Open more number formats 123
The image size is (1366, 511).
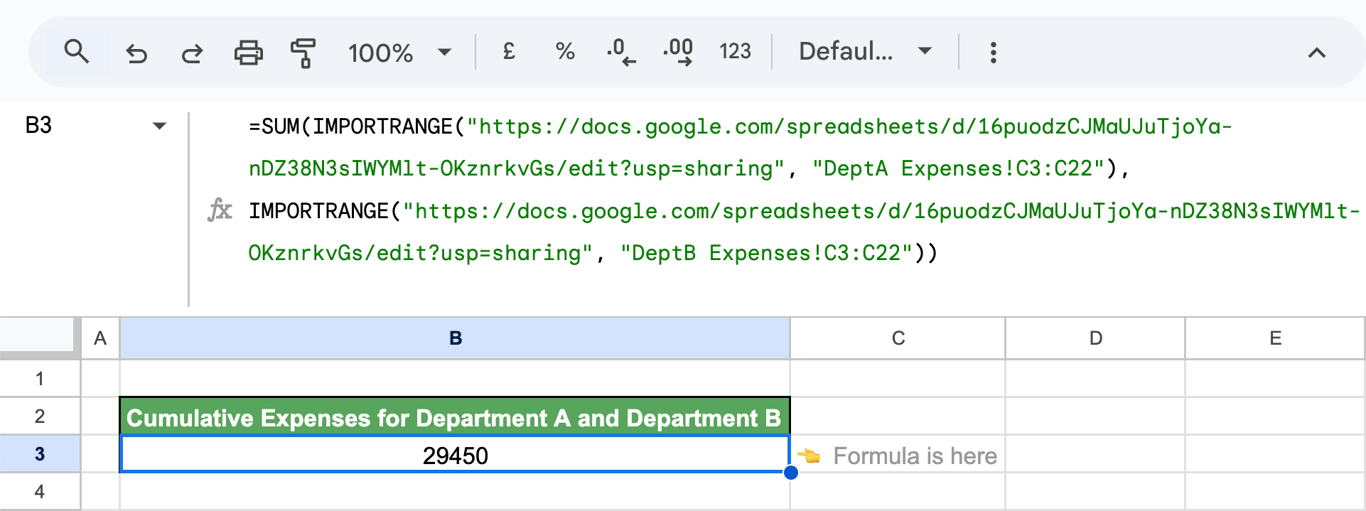(x=735, y=51)
